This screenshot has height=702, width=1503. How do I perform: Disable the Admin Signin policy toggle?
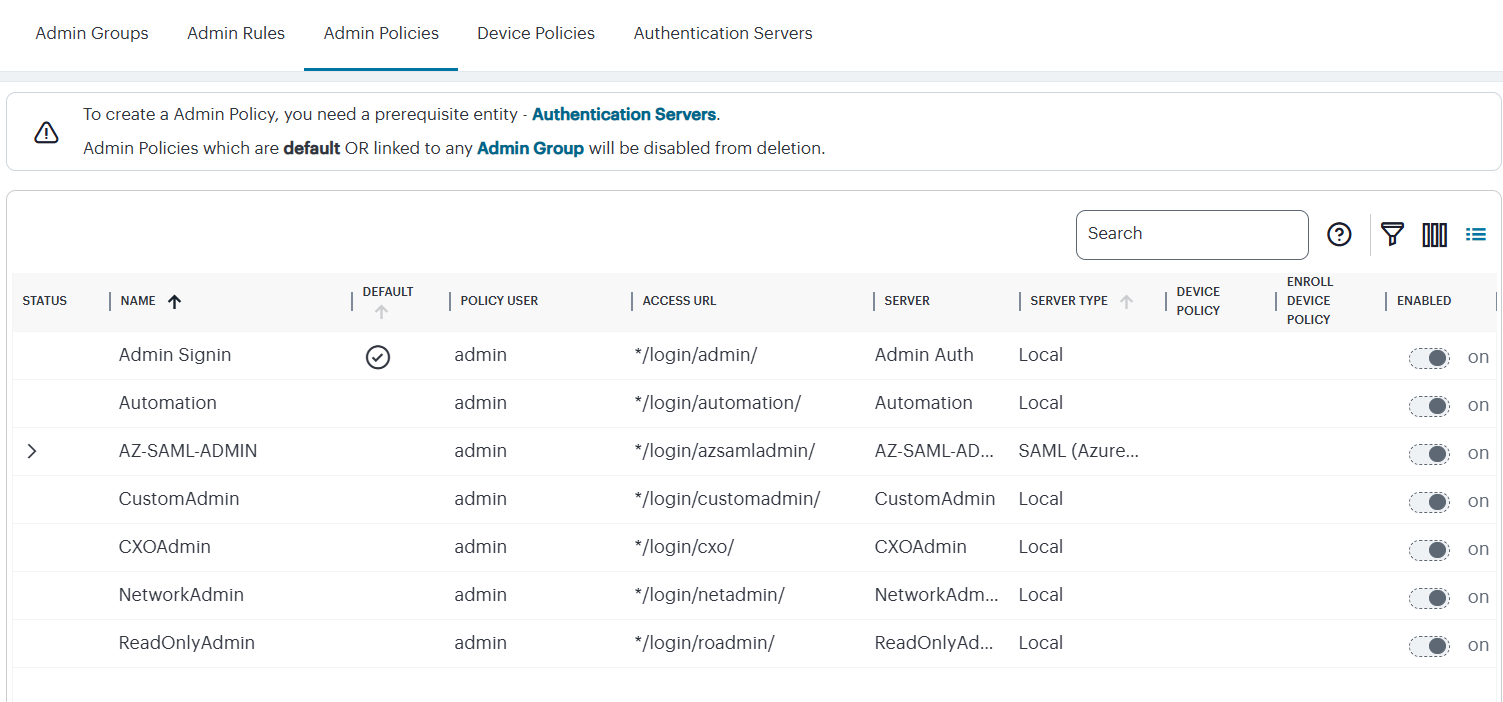[1429, 358]
